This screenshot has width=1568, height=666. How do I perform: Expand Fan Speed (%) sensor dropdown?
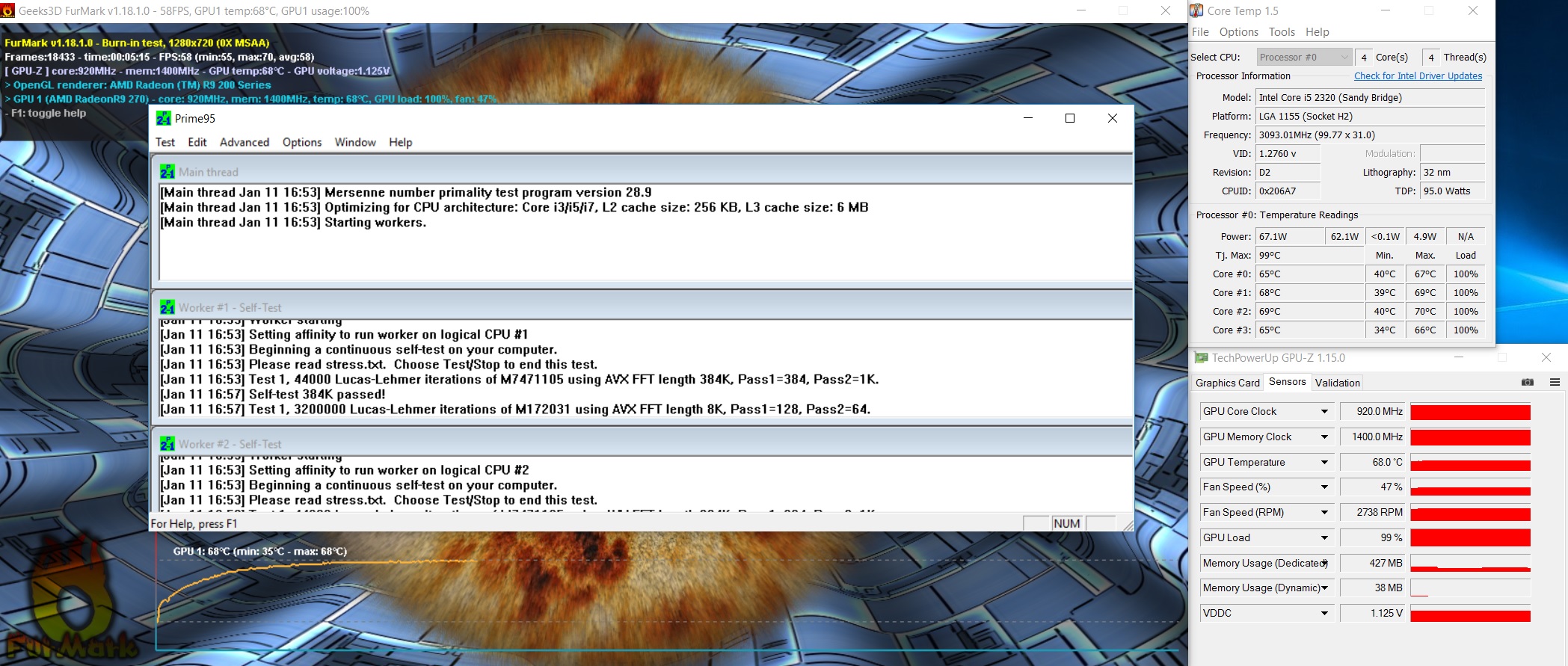pyautogui.click(x=1324, y=487)
